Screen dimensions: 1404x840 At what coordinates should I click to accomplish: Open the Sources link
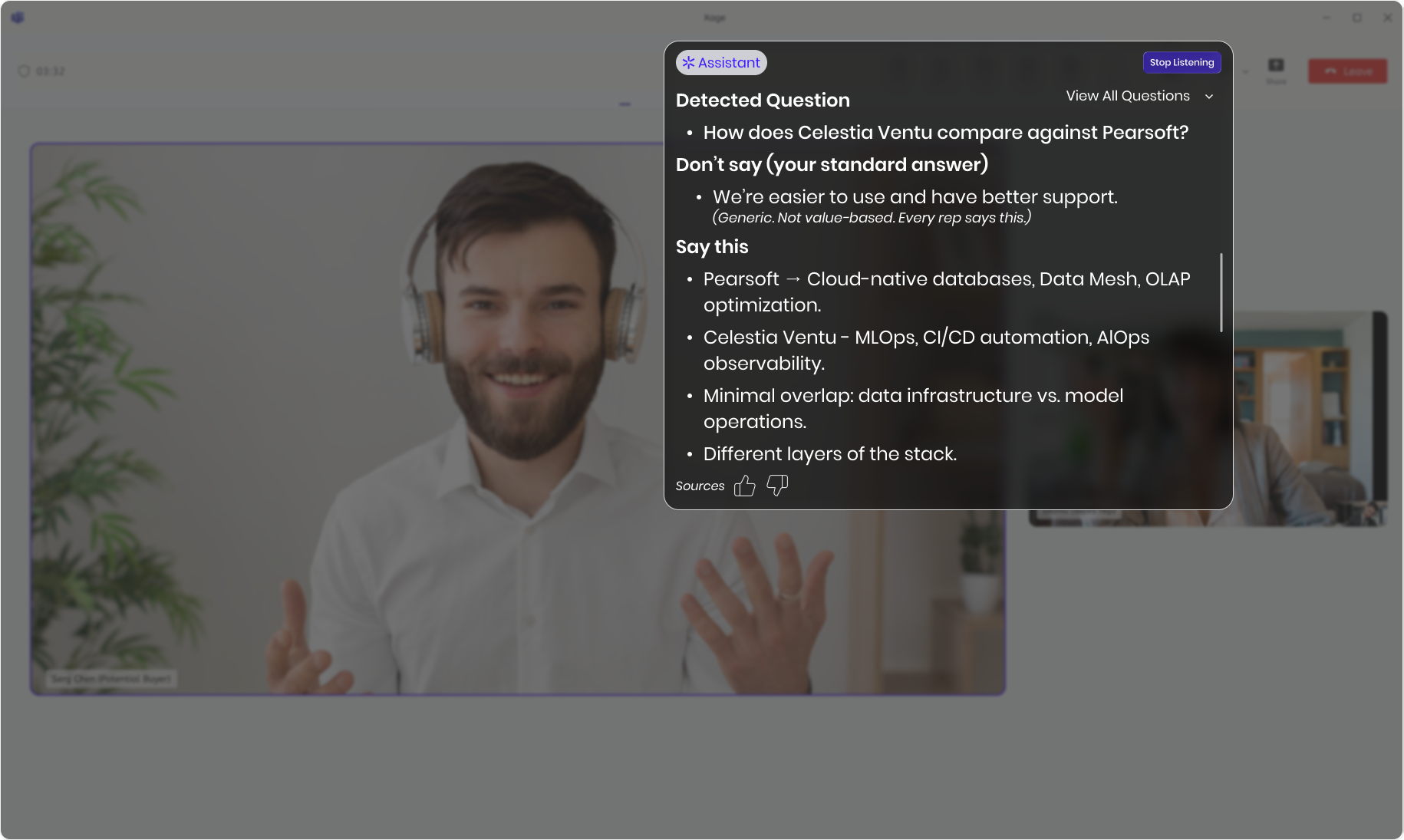(x=700, y=486)
